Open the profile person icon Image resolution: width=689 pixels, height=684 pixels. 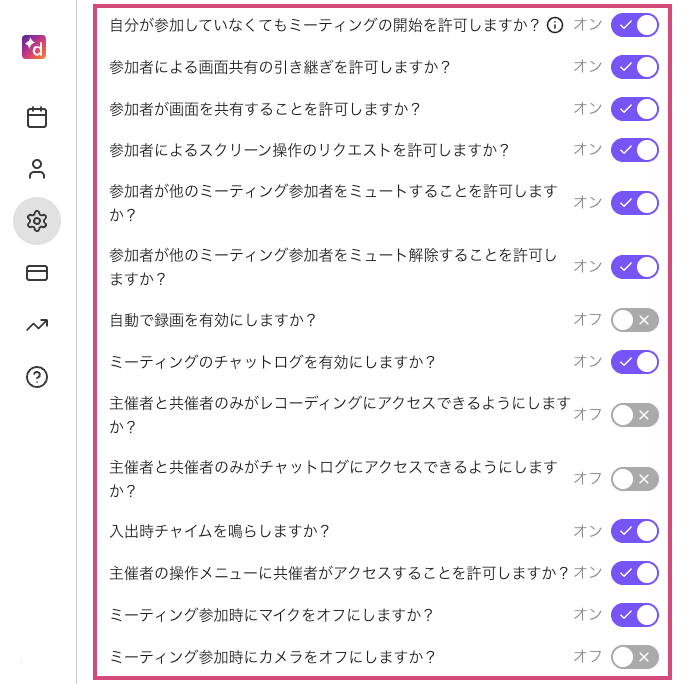37,169
